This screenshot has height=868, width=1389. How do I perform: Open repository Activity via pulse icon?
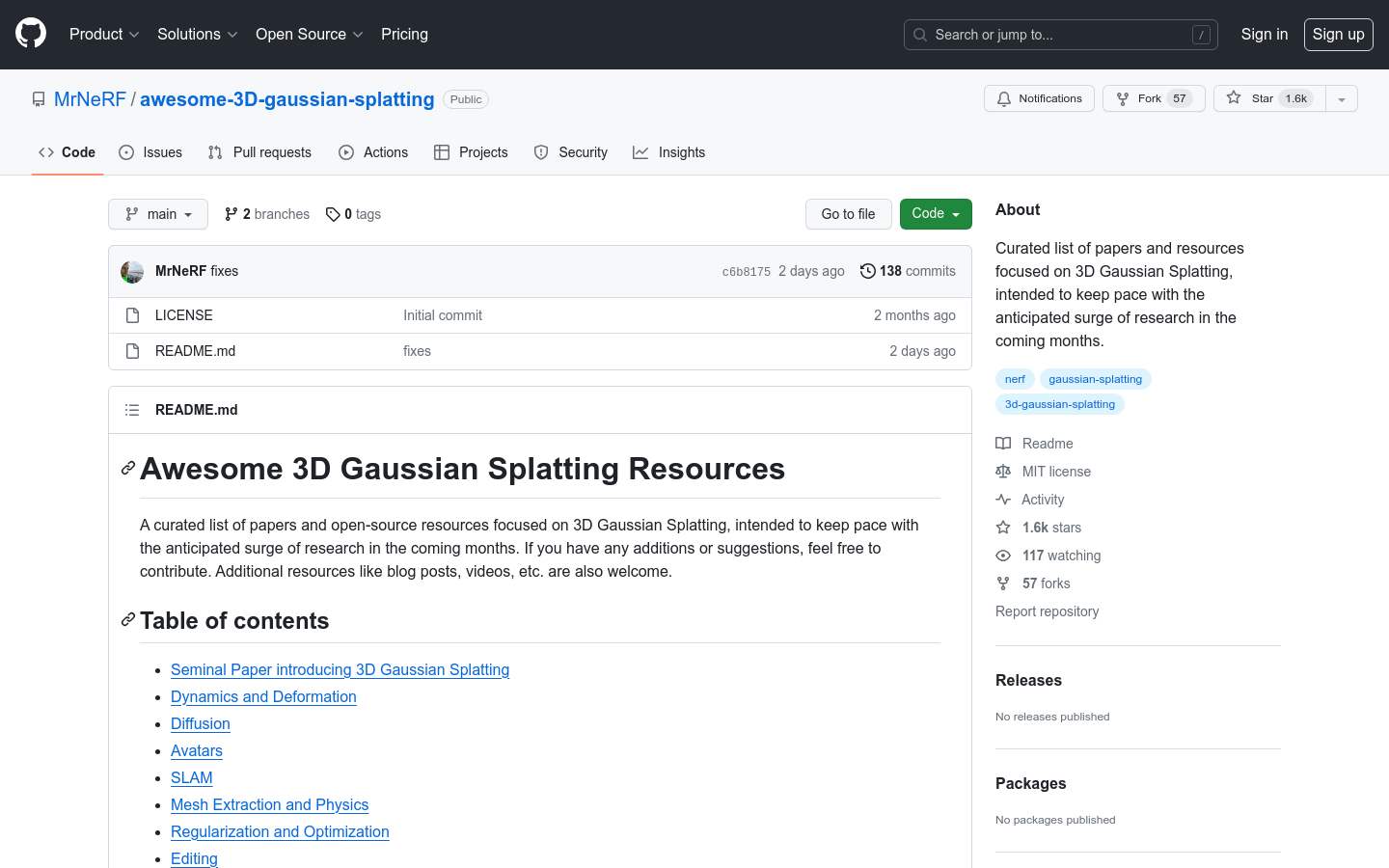point(1003,499)
